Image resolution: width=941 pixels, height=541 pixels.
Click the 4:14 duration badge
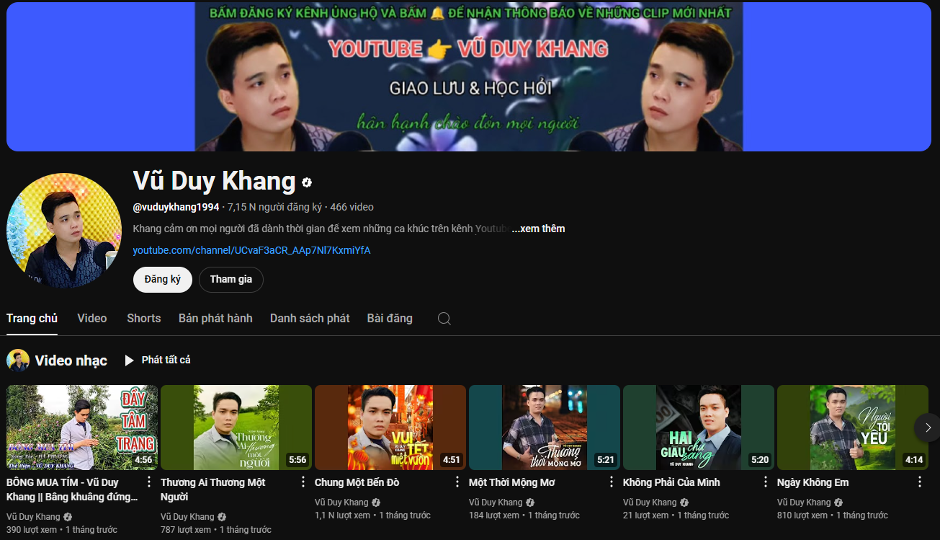point(914,460)
